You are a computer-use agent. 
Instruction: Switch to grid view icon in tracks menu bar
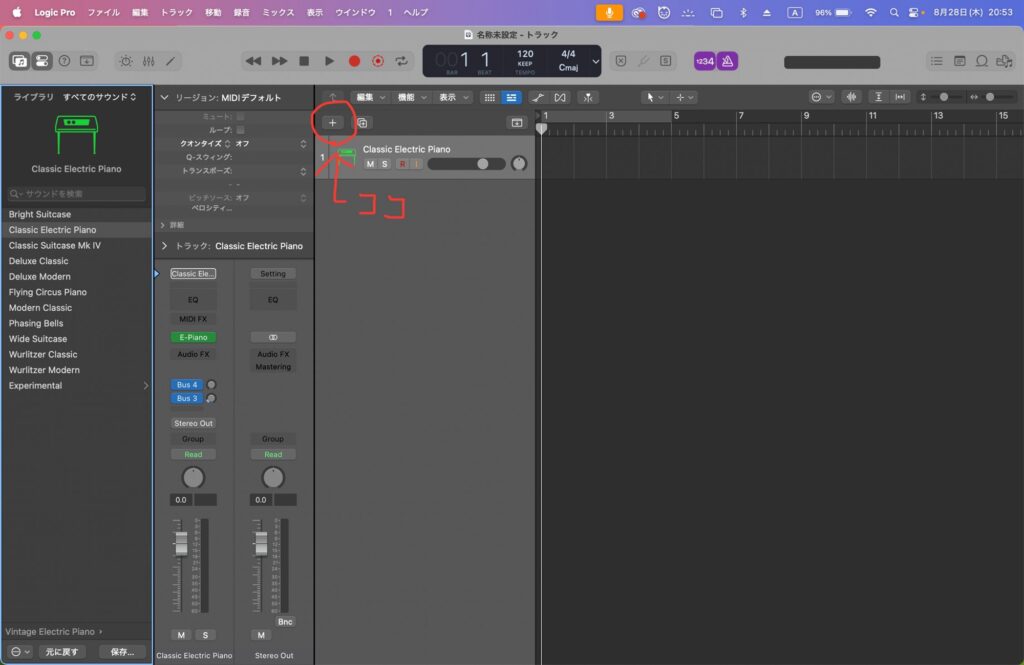[489, 97]
